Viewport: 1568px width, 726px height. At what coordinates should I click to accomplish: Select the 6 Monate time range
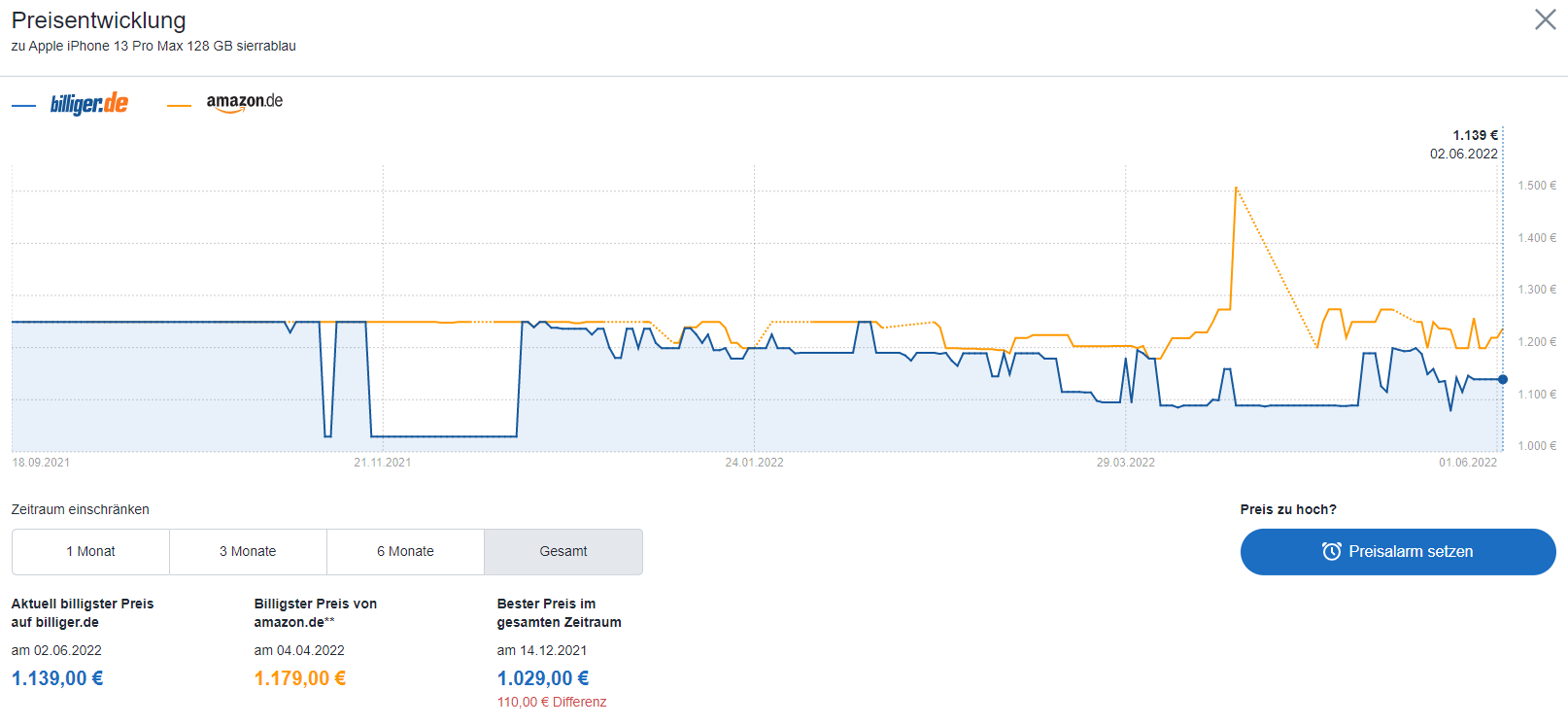click(x=405, y=551)
